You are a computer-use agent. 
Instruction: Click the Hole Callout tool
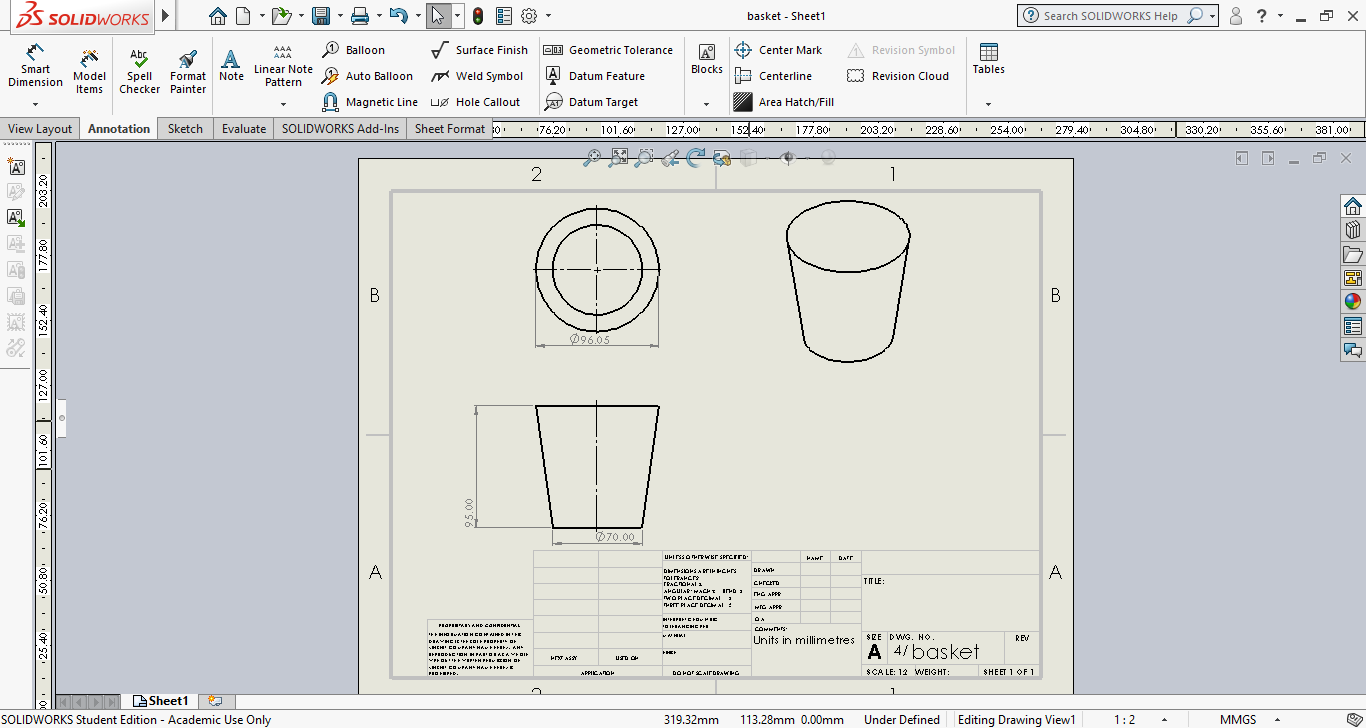point(475,102)
